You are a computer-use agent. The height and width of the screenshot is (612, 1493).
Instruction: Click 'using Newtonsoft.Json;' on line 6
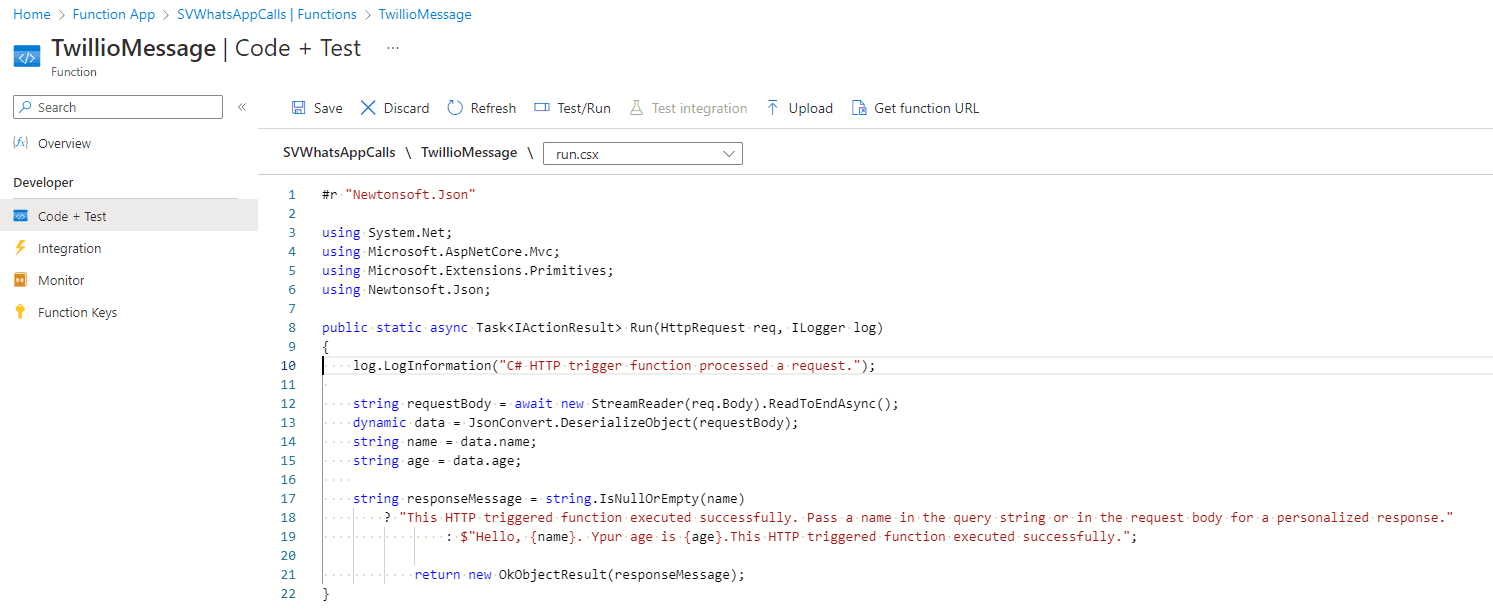coord(406,289)
